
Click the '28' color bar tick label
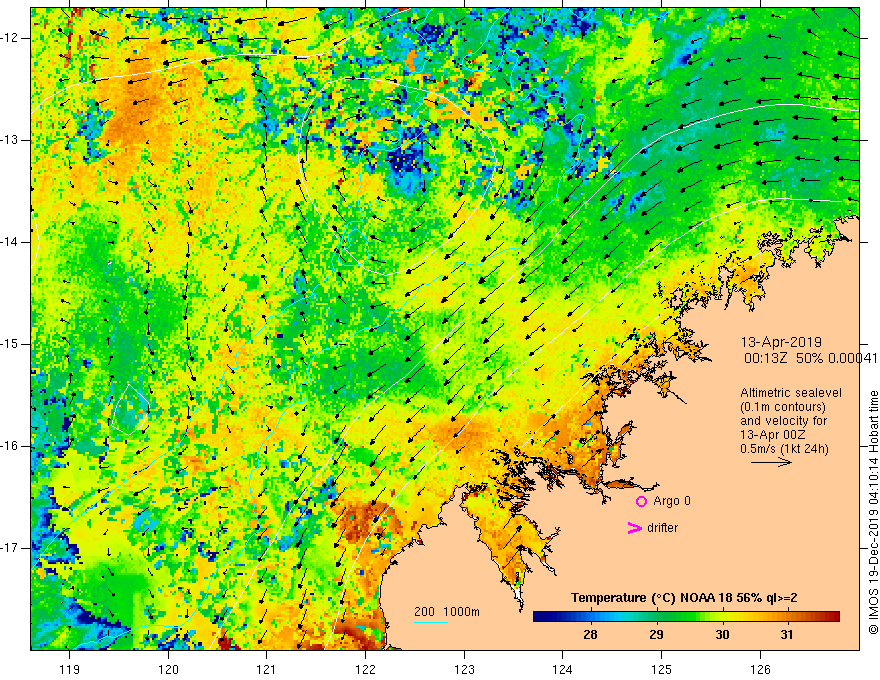point(590,635)
